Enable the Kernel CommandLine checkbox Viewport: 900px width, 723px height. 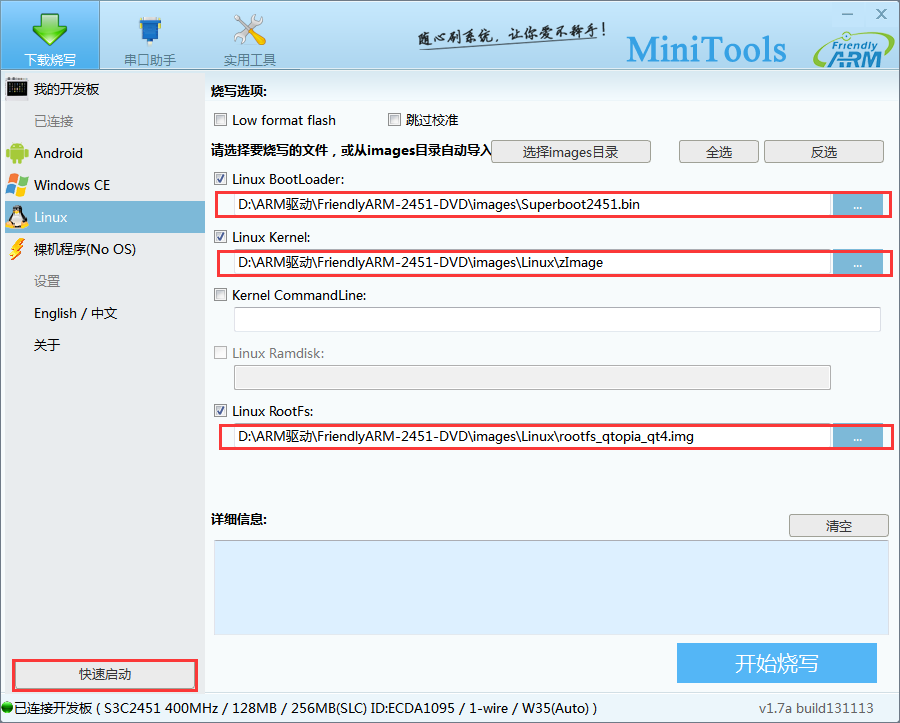click(x=220, y=294)
